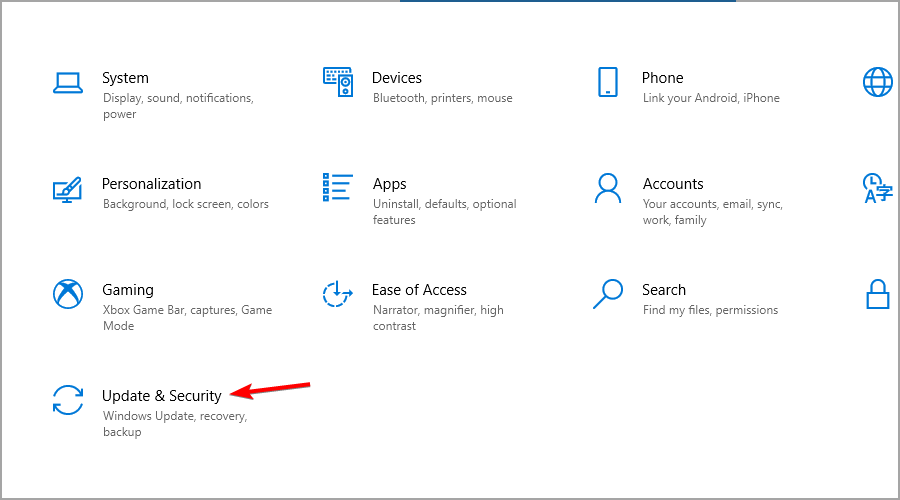Click 'Background, lock screen, colors' text
This screenshot has height=500, width=900.
186,204
